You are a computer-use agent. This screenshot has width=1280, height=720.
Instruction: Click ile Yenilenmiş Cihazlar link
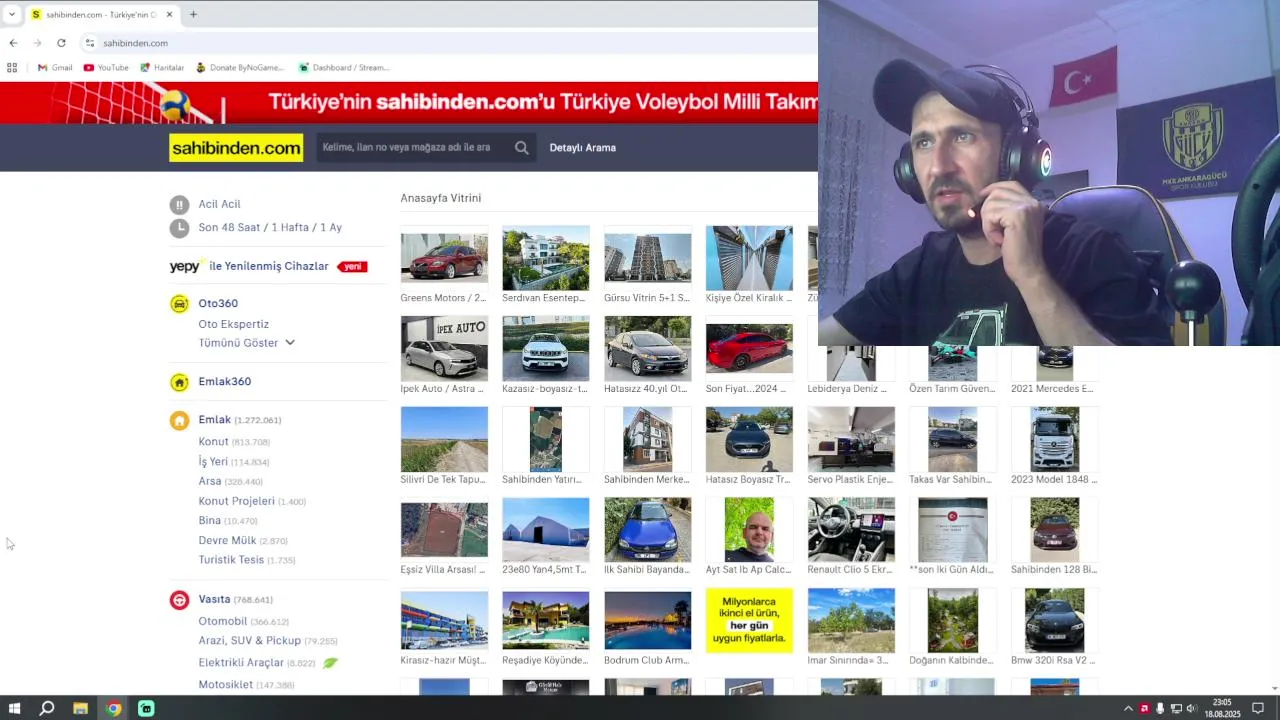coord(268,266)
